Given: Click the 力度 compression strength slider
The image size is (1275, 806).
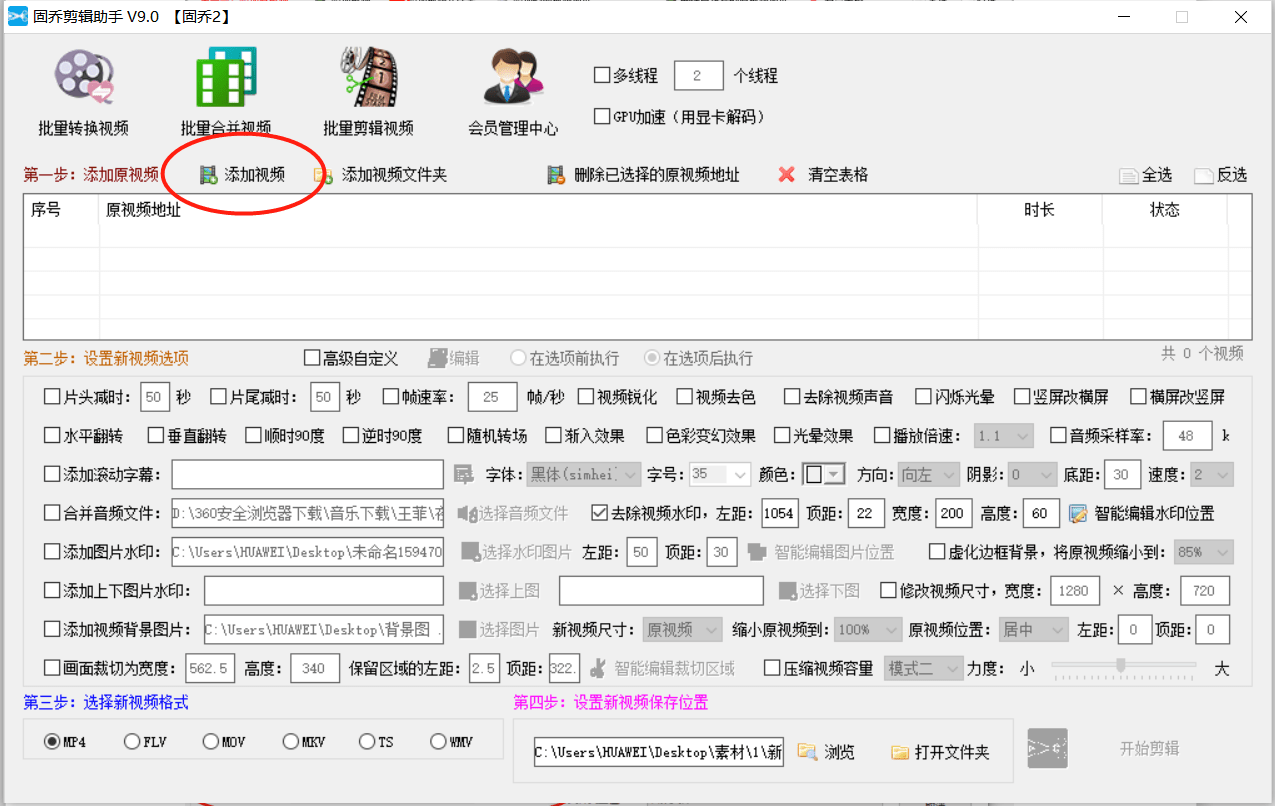Looking at the screenshot, I should point(1121,665).
